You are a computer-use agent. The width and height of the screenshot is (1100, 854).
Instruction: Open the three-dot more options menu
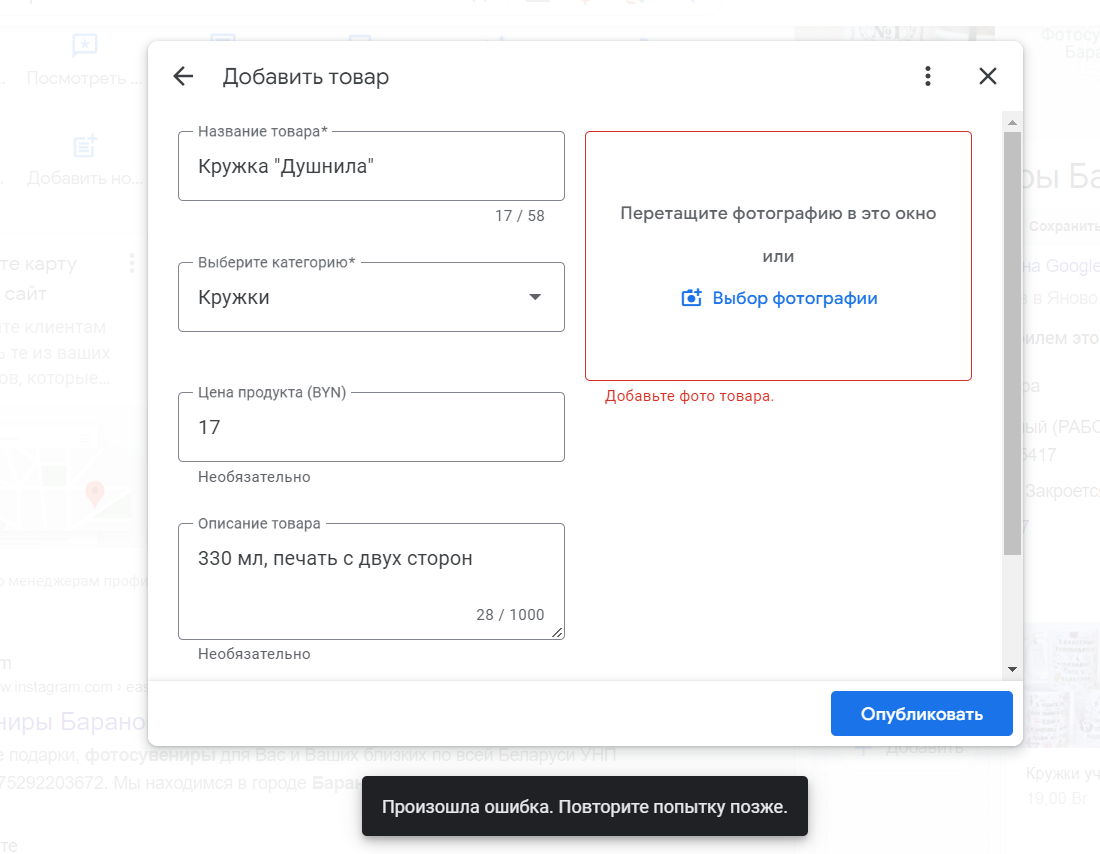(927, 76)
